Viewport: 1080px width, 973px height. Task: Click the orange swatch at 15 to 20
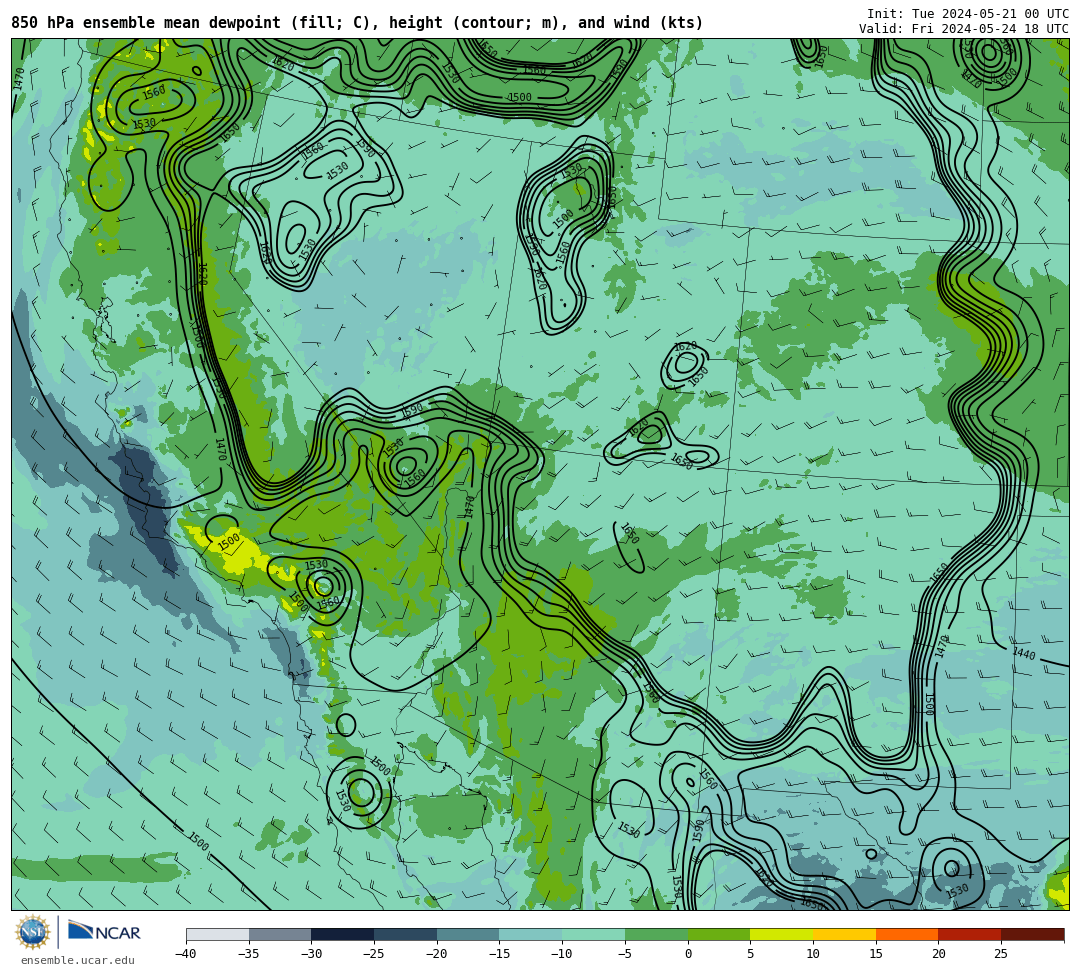[907, 934]
